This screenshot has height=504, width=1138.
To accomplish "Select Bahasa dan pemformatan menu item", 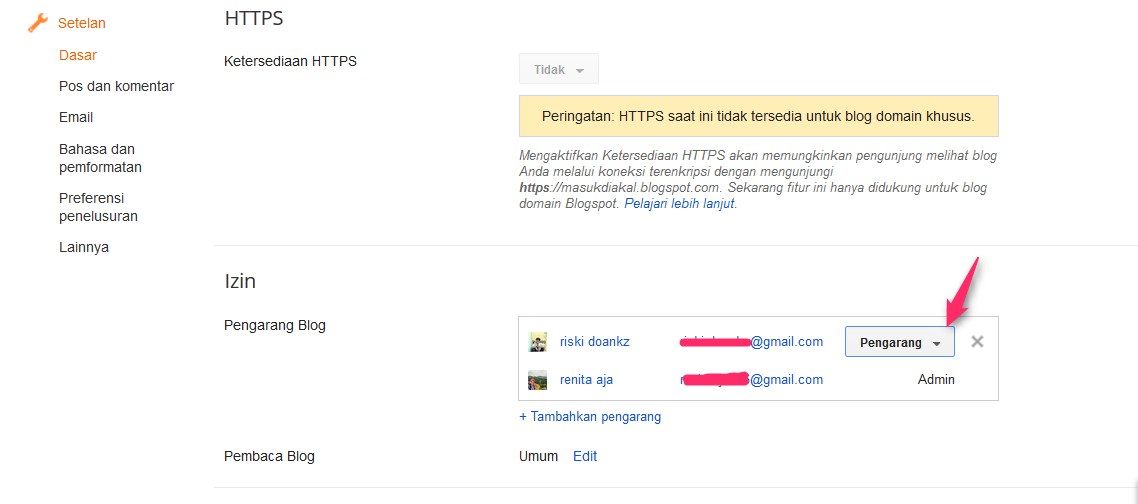I will [100, 158].
